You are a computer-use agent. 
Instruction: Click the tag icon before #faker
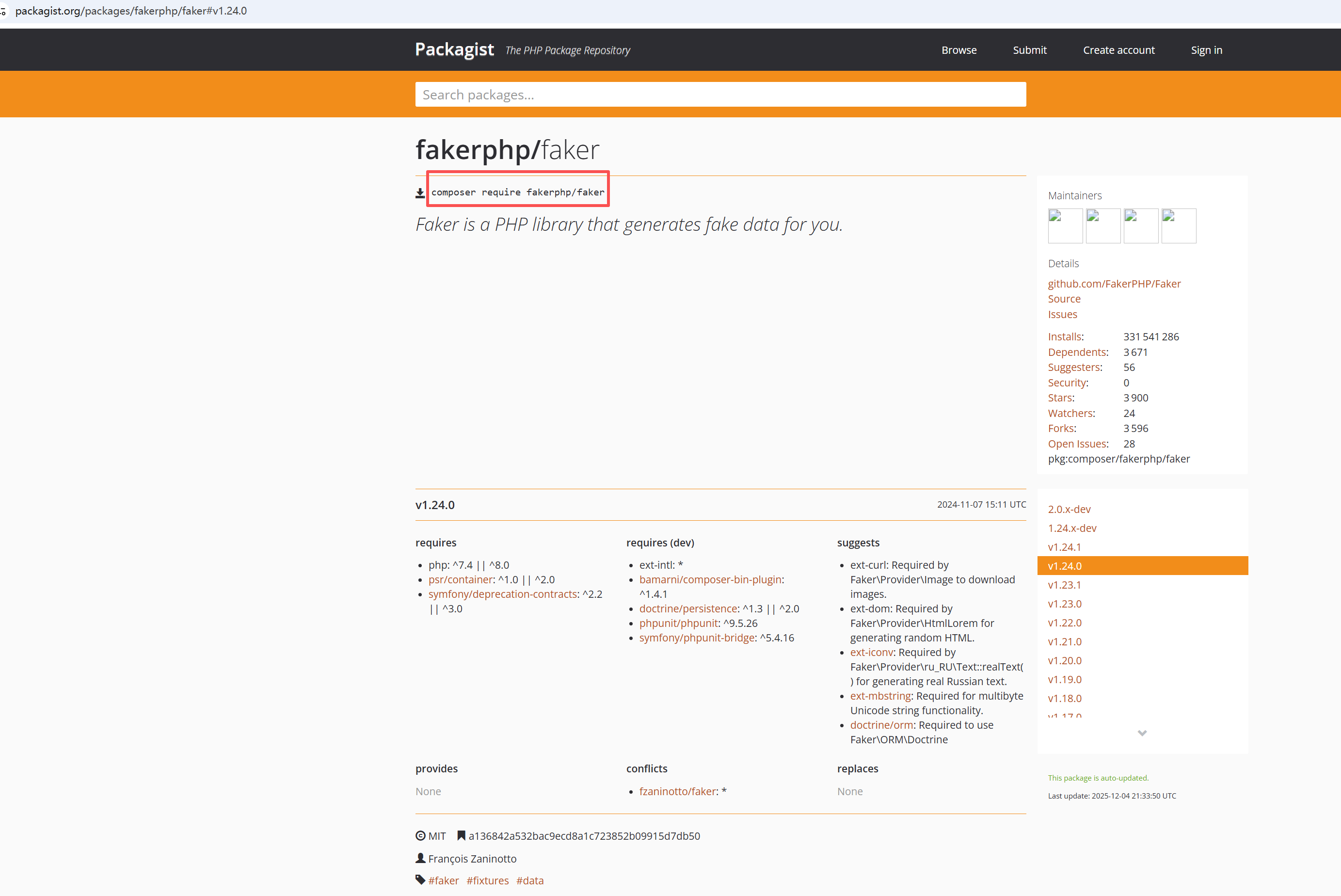click(x=420, y=880)
